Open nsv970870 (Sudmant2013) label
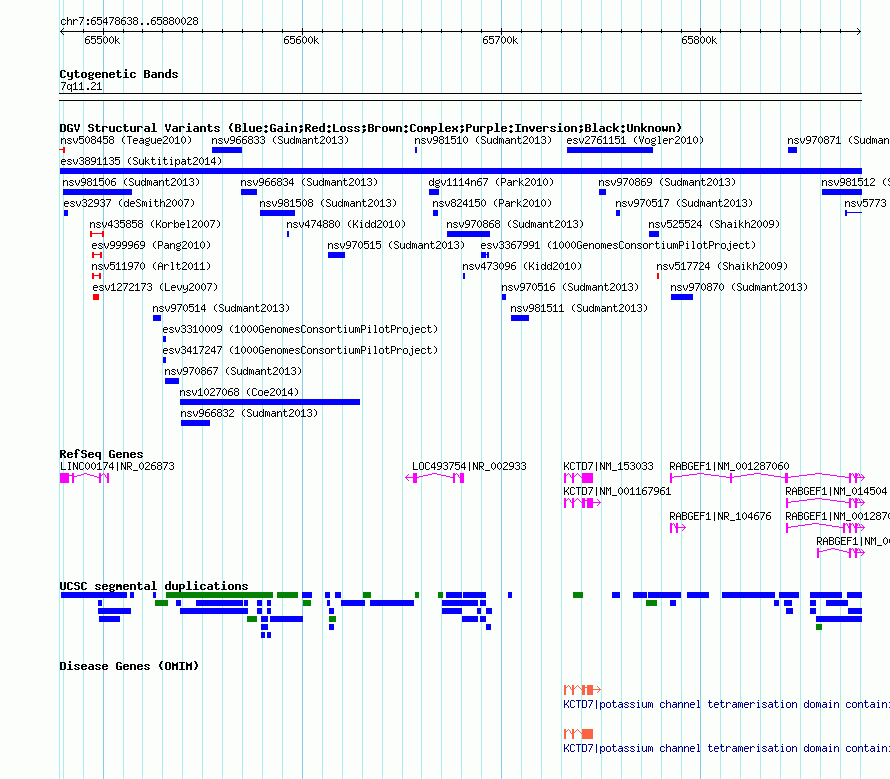 pos(739,287)
